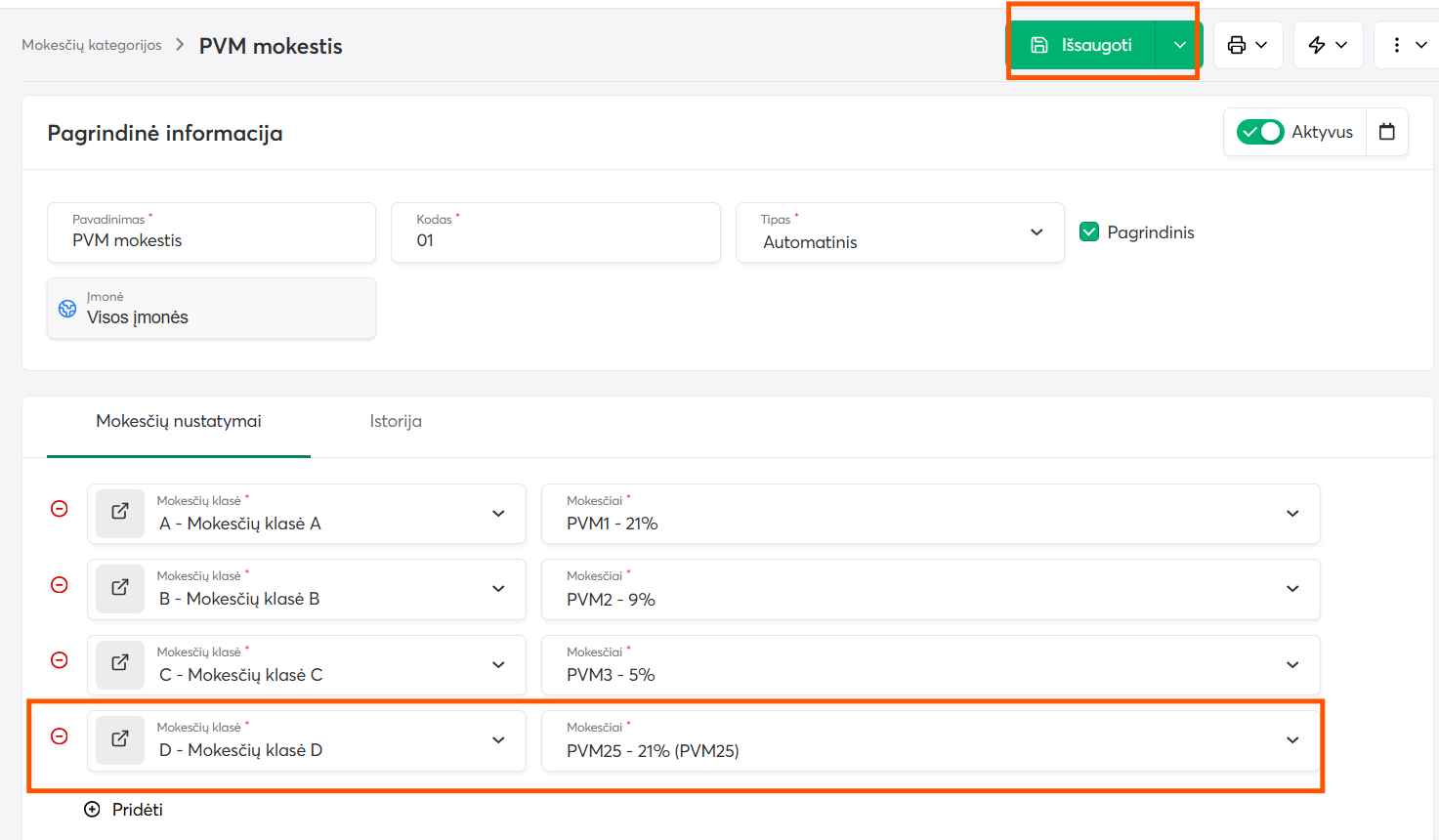Open the dropdown arrow beside Išsaugoti

tap(1179, 45)
